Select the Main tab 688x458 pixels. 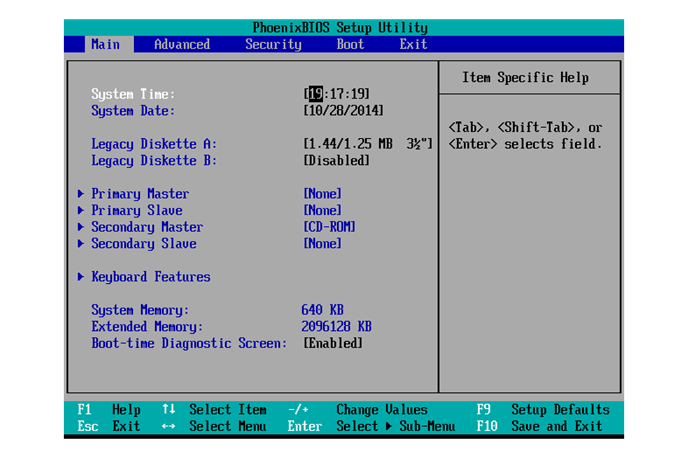pyautogui.click(x=105, y=44)
